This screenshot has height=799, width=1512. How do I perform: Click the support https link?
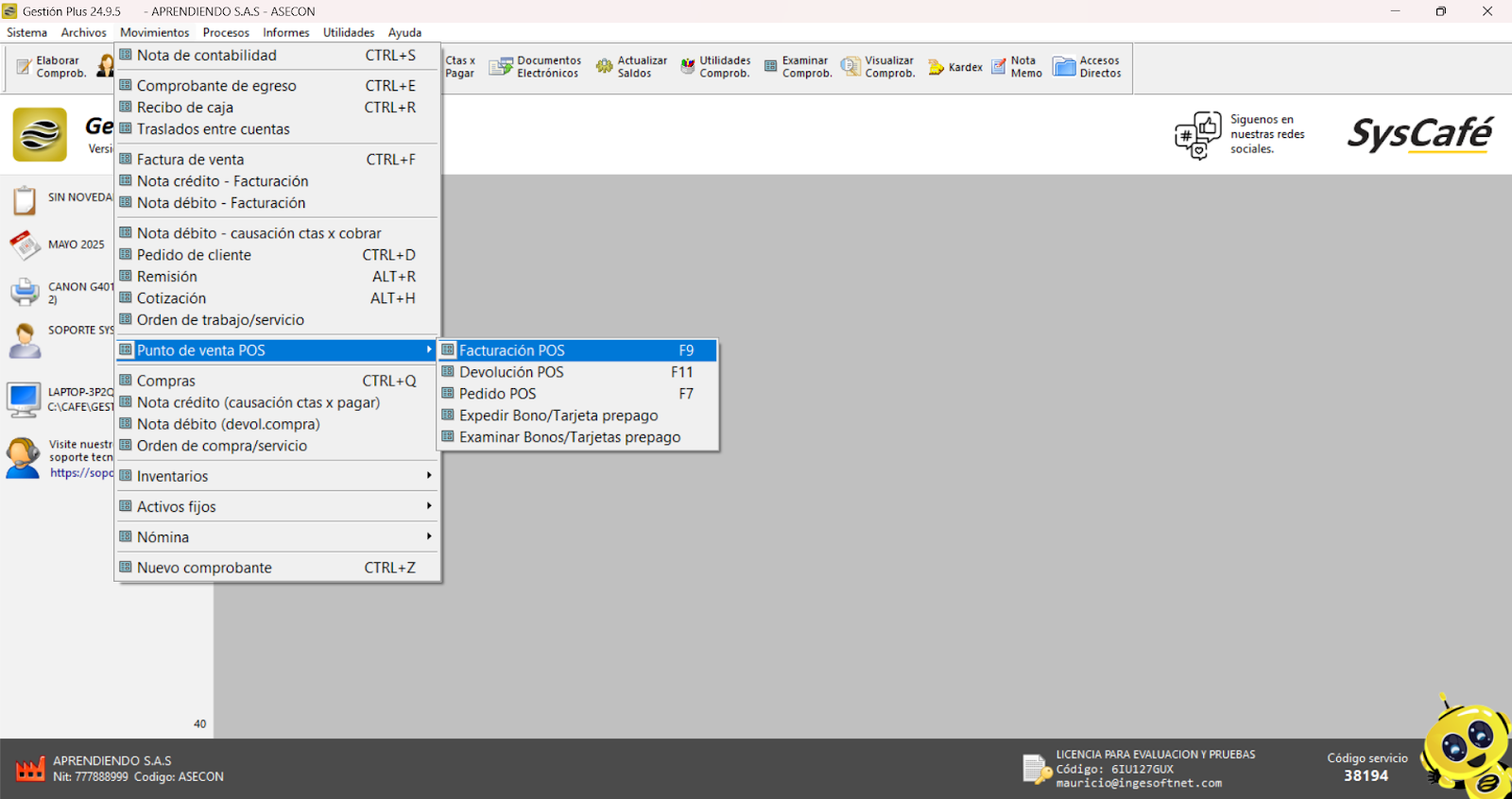[81, 472]
